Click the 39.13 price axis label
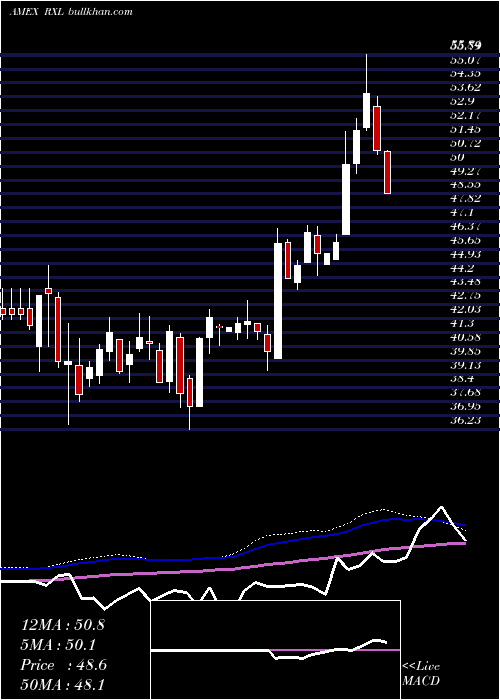The image size is (500, 700). (x=464, y=365)
